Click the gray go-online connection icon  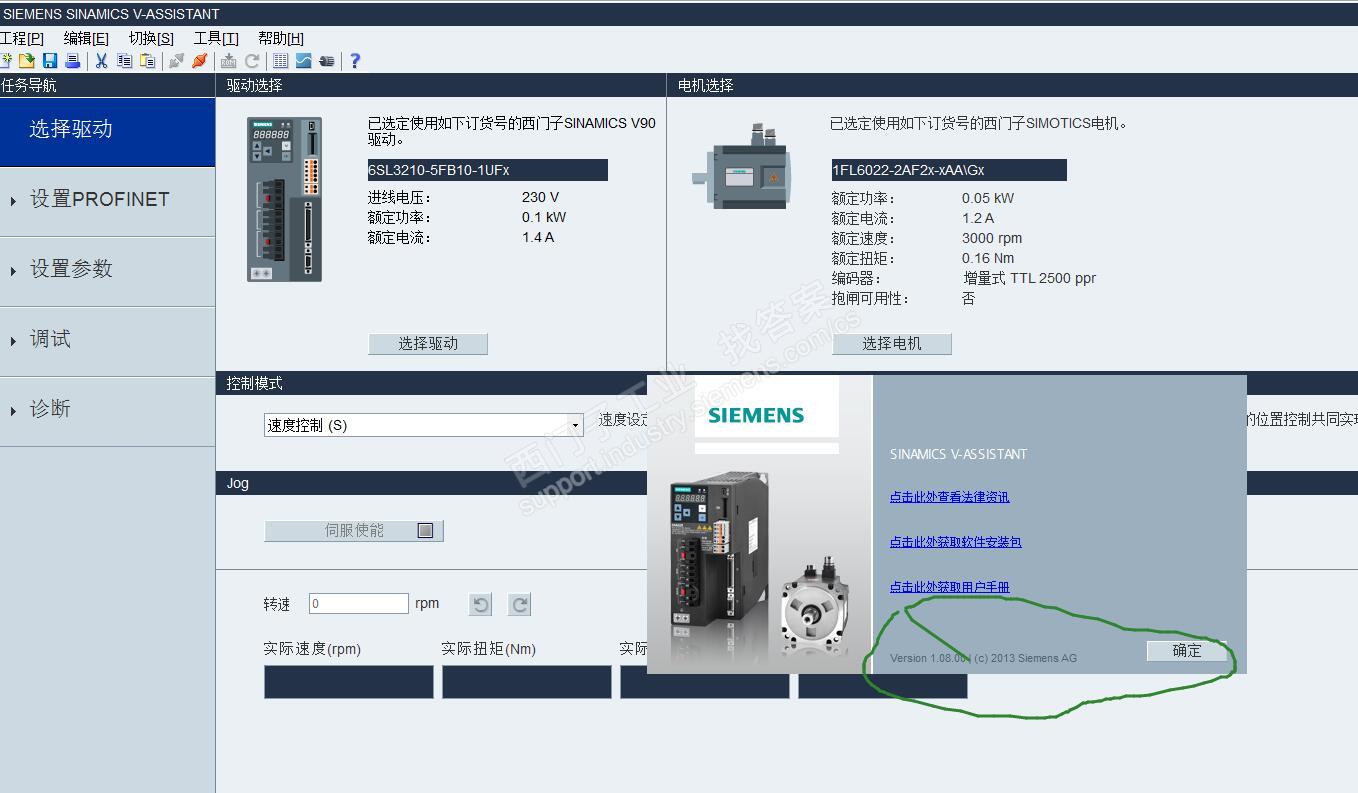(x=176, y=61)
